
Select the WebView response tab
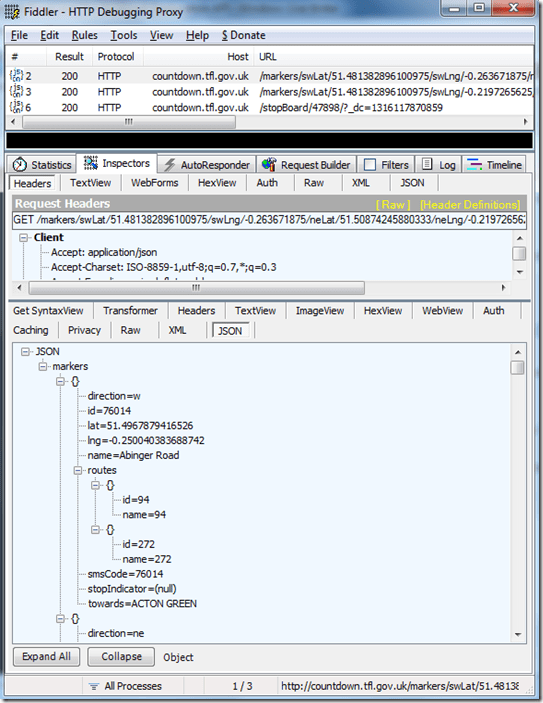click(442, 311)
